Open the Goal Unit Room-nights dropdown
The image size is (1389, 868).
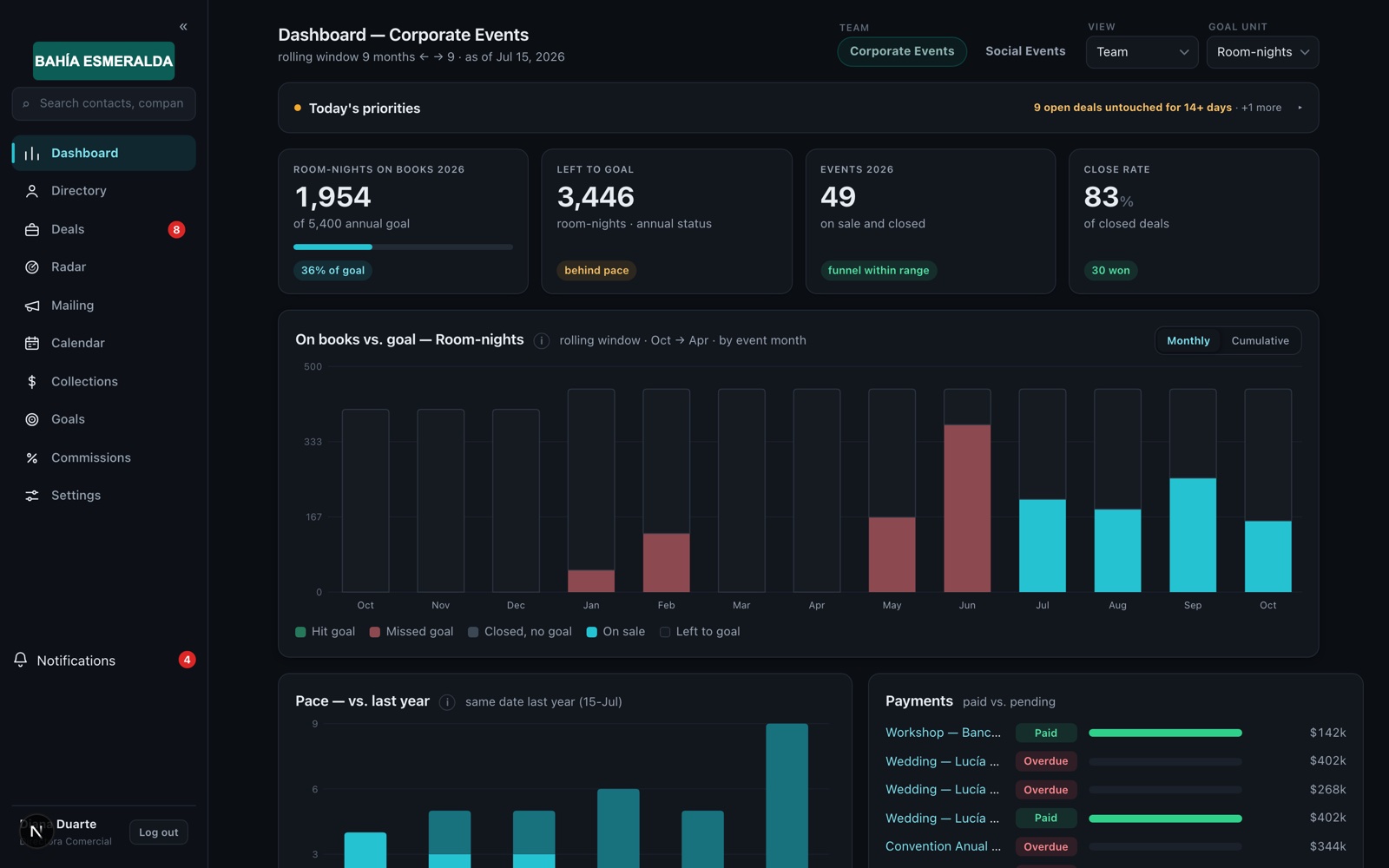[1262, 52]
